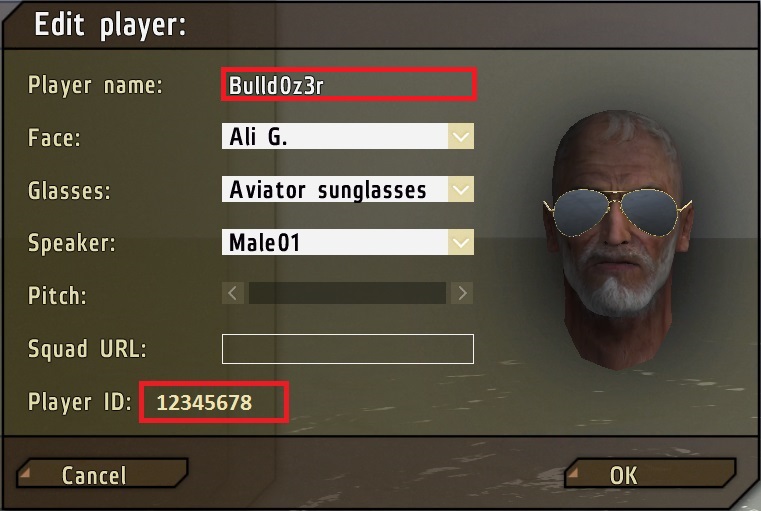Click the Squad URL text box
The image size is (761, 511).
347,348
